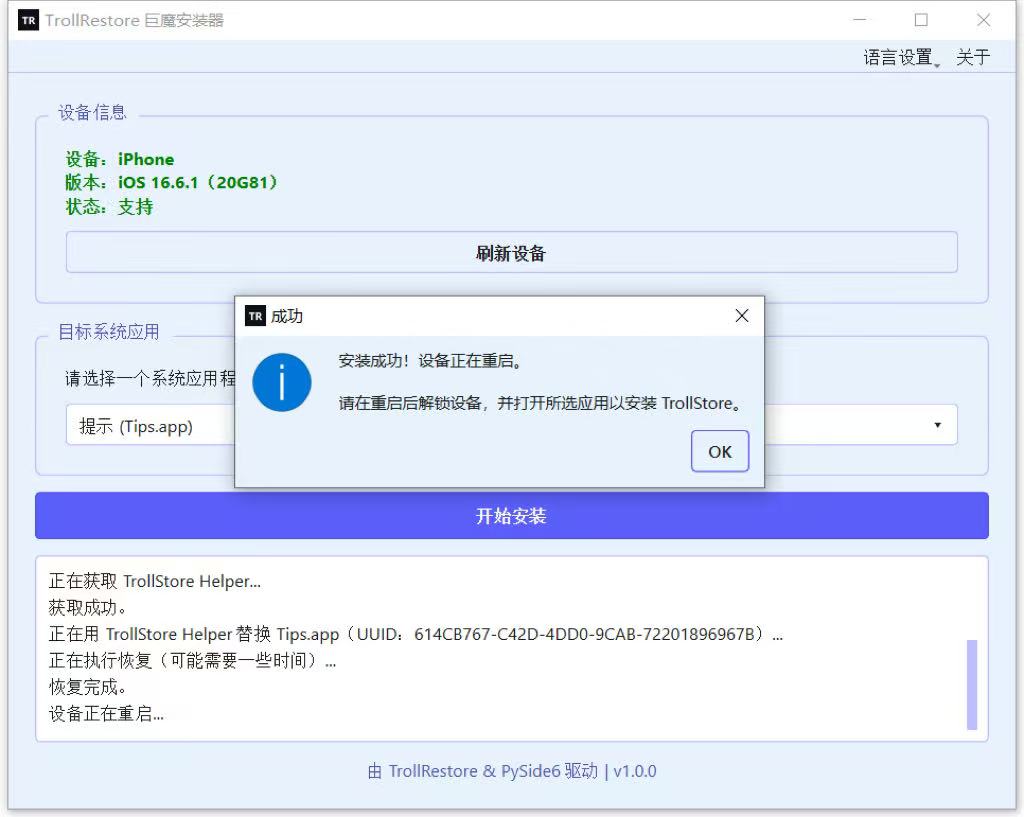Select the log line 获取成功。
1024x817 pixels.
point(88,608)
